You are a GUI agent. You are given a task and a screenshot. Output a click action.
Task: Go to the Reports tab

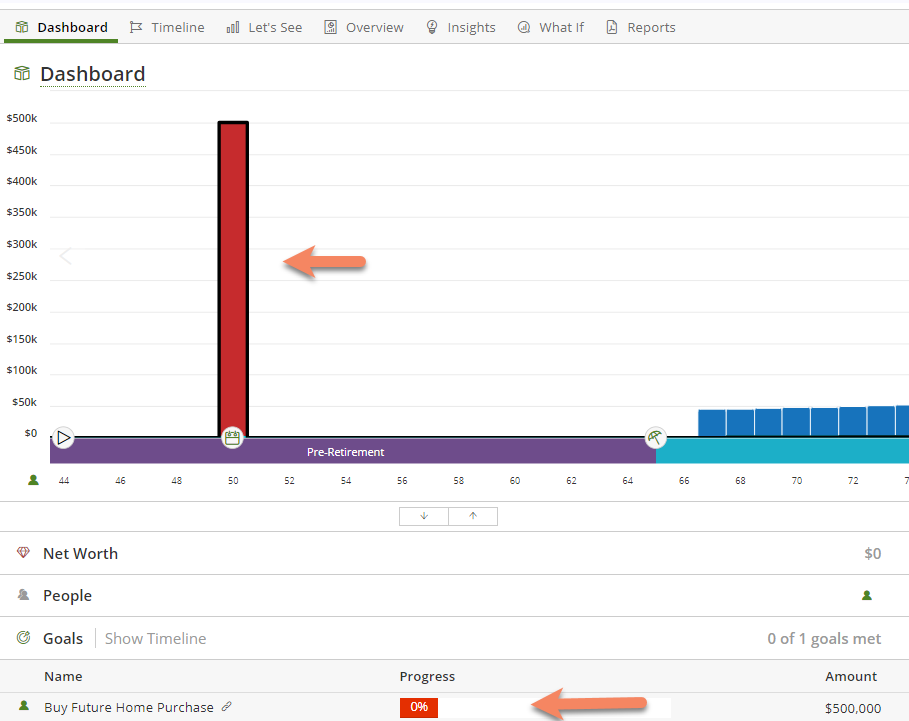click(640, 27)
